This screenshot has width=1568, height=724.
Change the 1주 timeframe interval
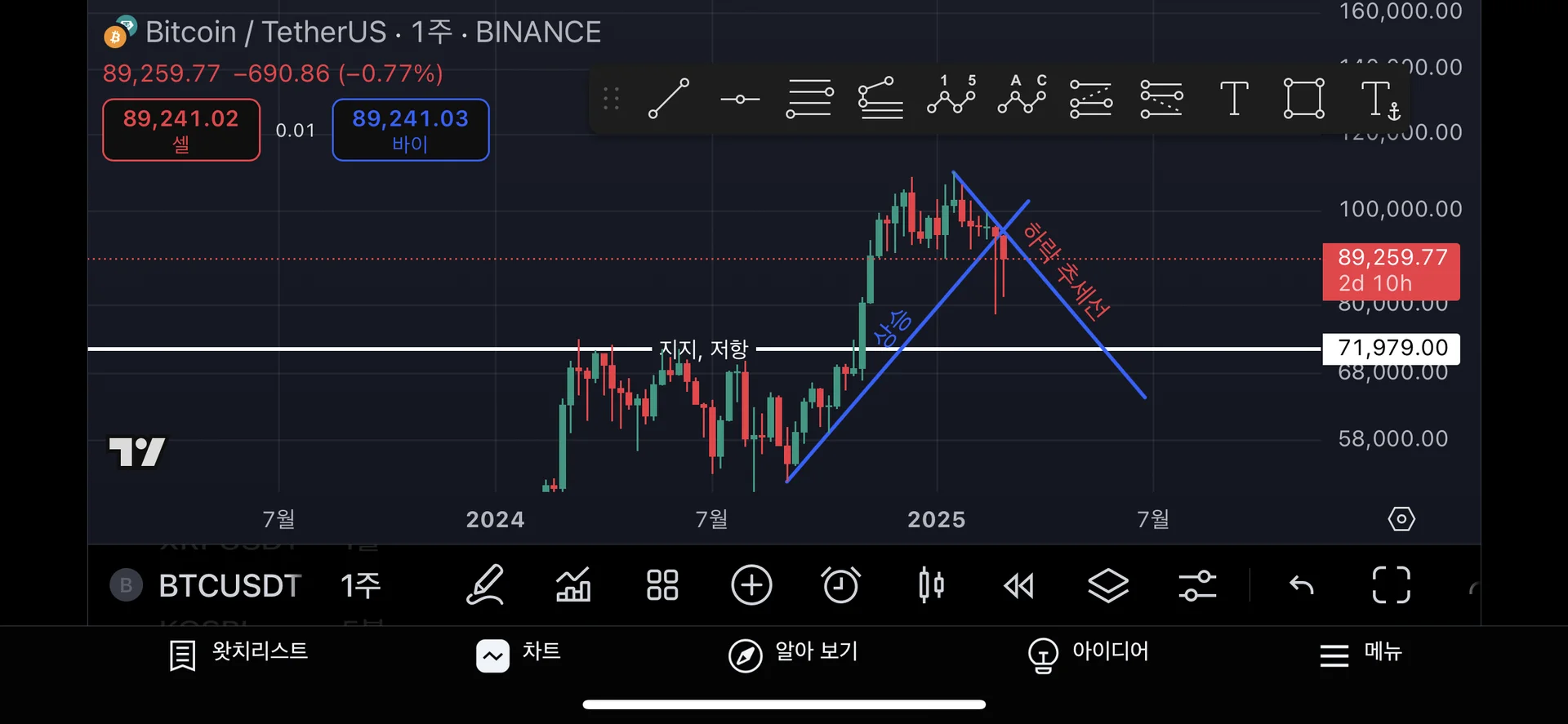[360, 585]
